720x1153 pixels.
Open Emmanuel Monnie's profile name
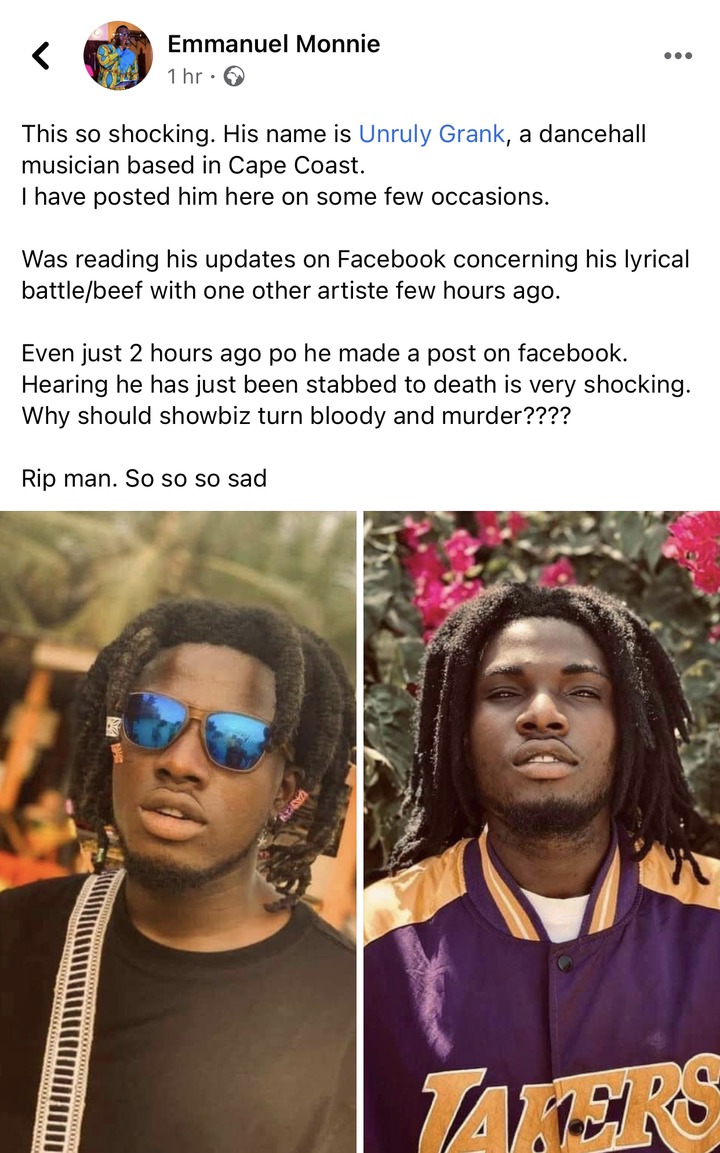pyautogui.click(x=274, y=44)
